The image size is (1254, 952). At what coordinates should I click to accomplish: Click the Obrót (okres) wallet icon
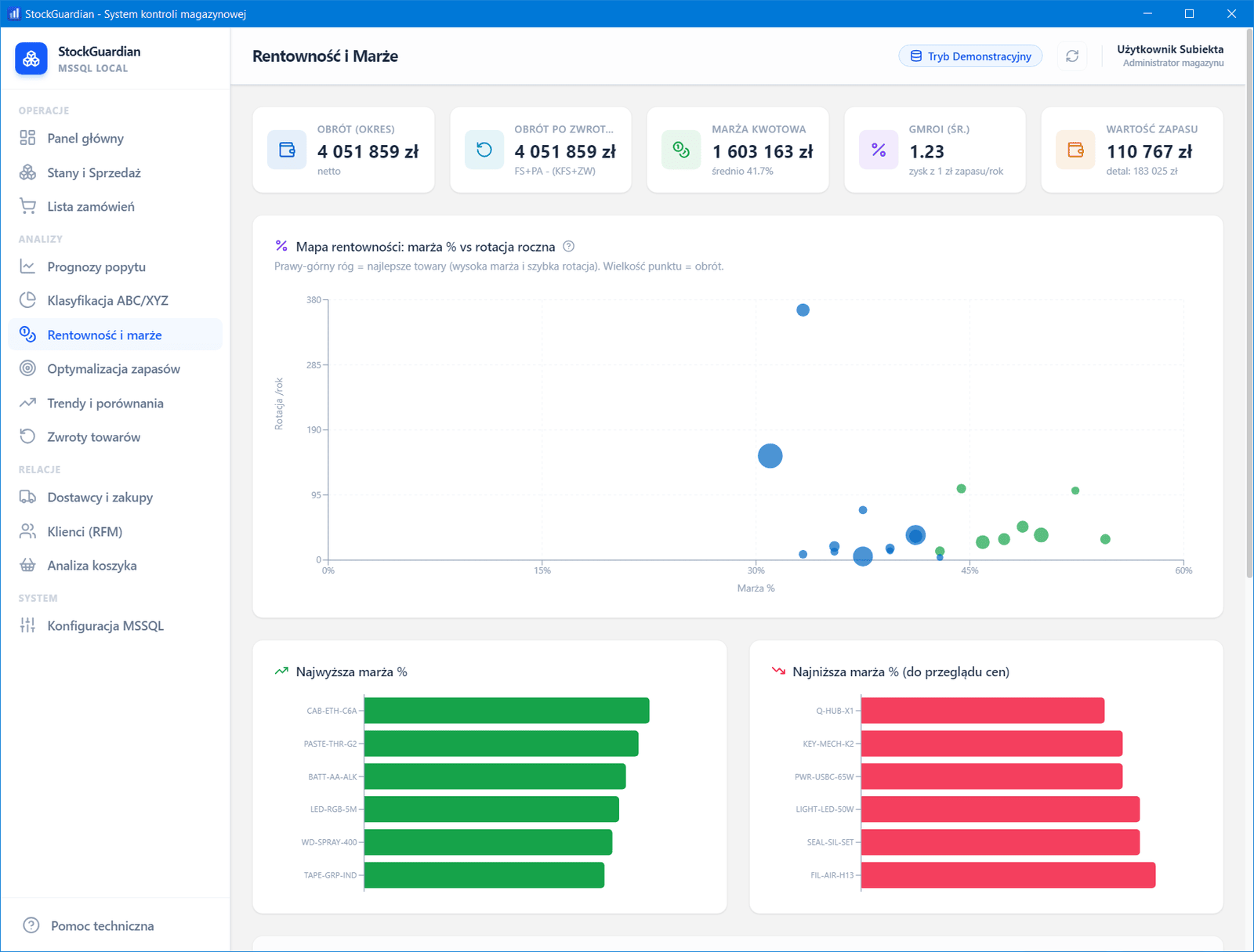[287, 150]
